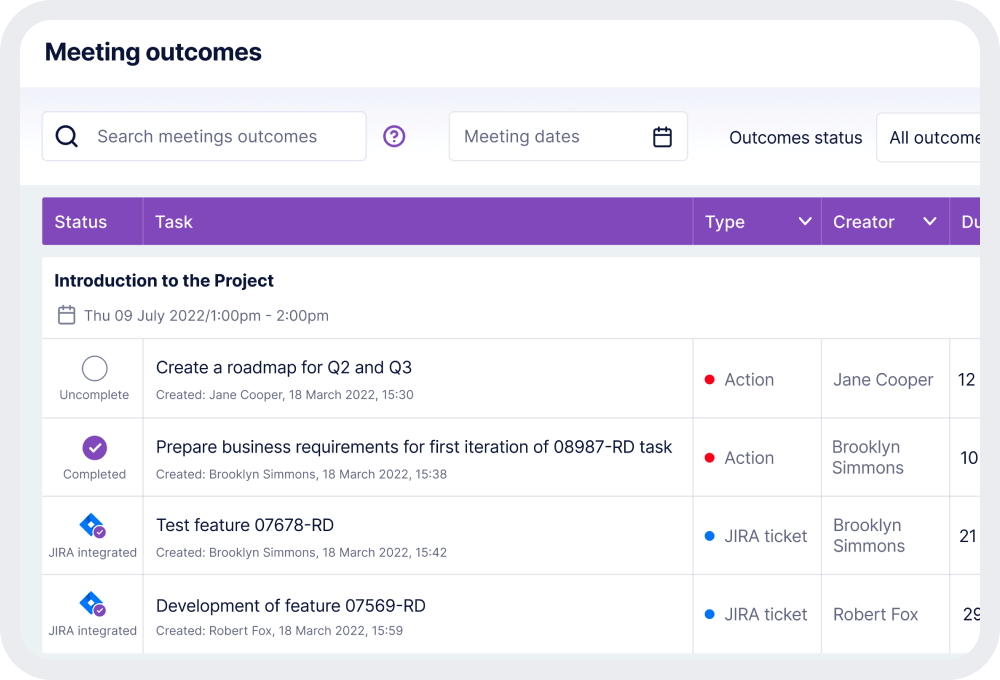Uncheck the Completed business requirements task
Image resolution: width=1000 pixels, height=680 pixels.
(x=94, y=448)
